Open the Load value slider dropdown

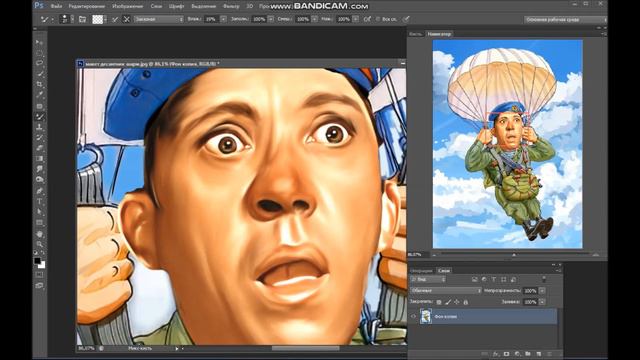271,19
